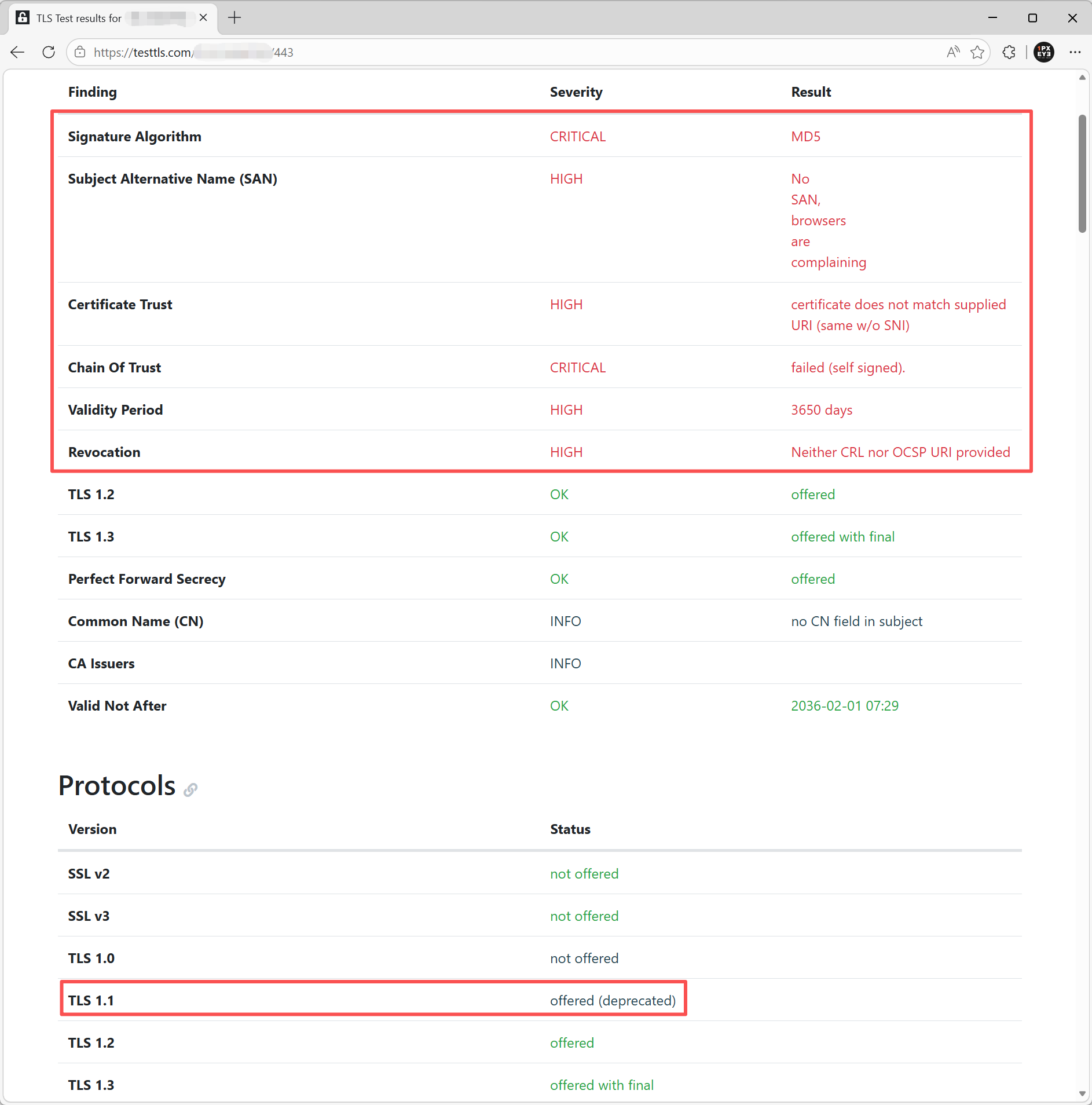Click the scrollbar down arrow
Viewport: 1092px width, 1105px height.
click(1082, 1094)
